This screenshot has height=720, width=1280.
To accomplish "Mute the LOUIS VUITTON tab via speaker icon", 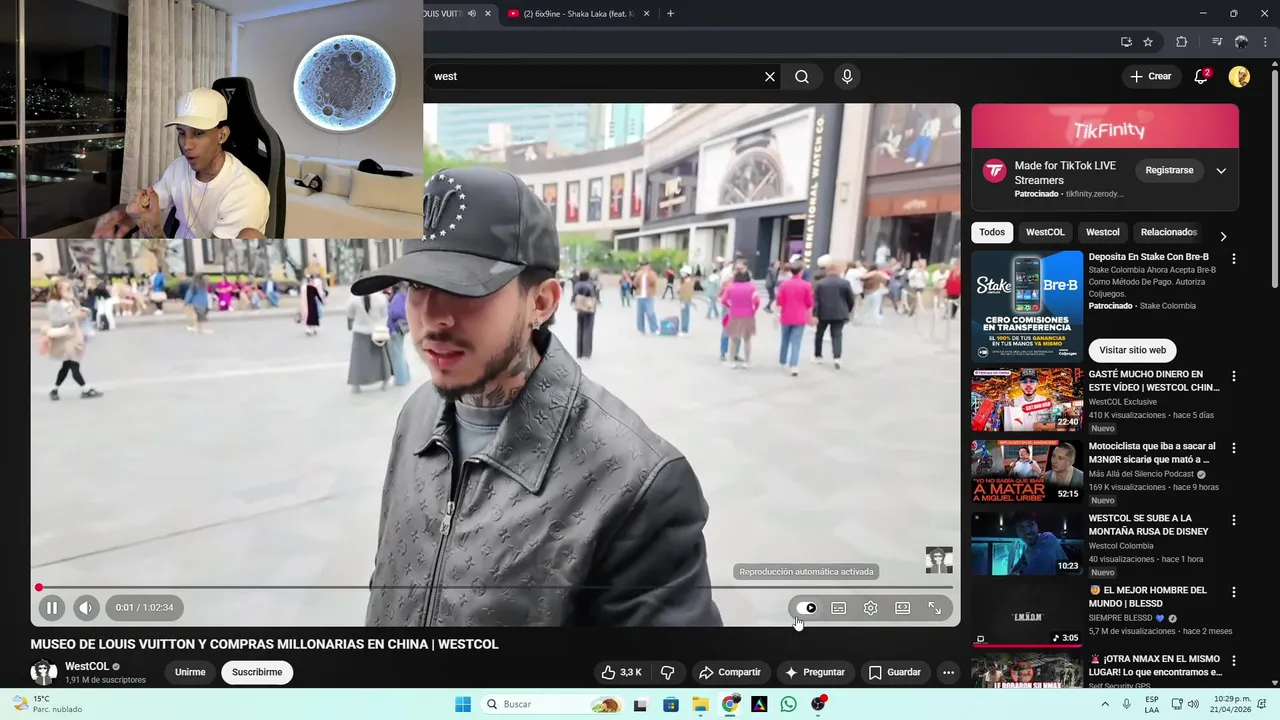I will 472,14.
